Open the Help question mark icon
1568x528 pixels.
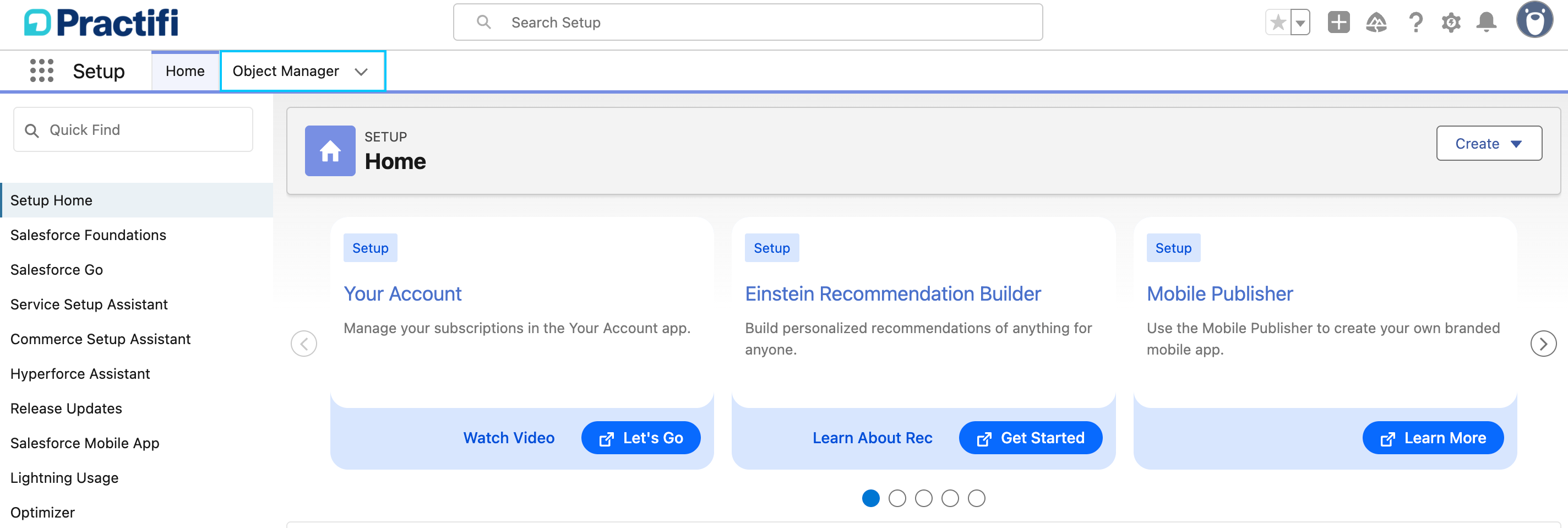(x=1416, y=23)
